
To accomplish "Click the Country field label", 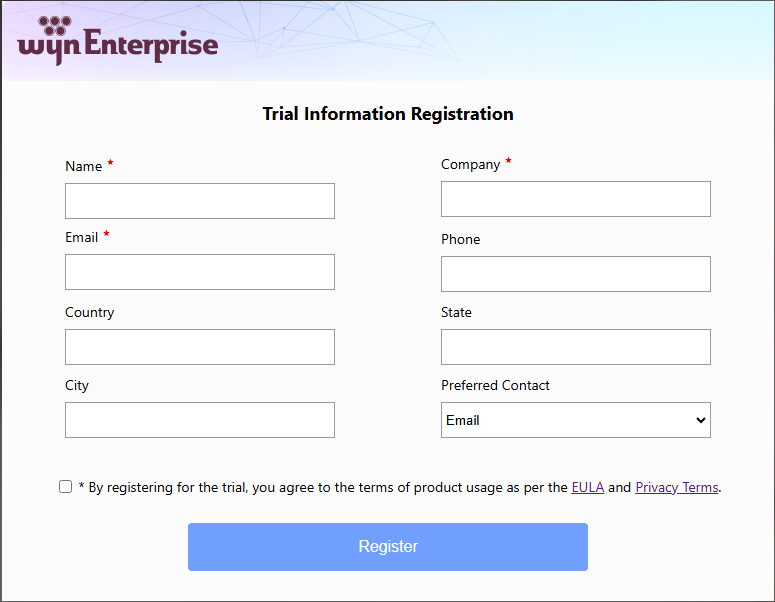I will tap(90, 312).
